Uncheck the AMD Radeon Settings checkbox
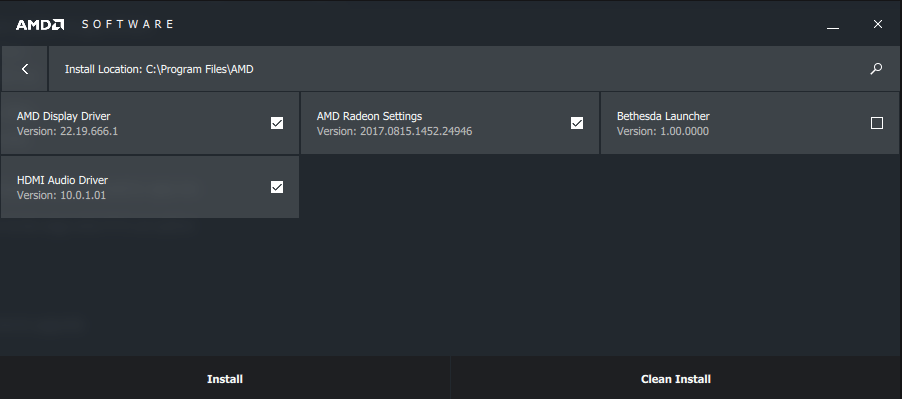The image size is (902, 399). click(x=577, y=123)
